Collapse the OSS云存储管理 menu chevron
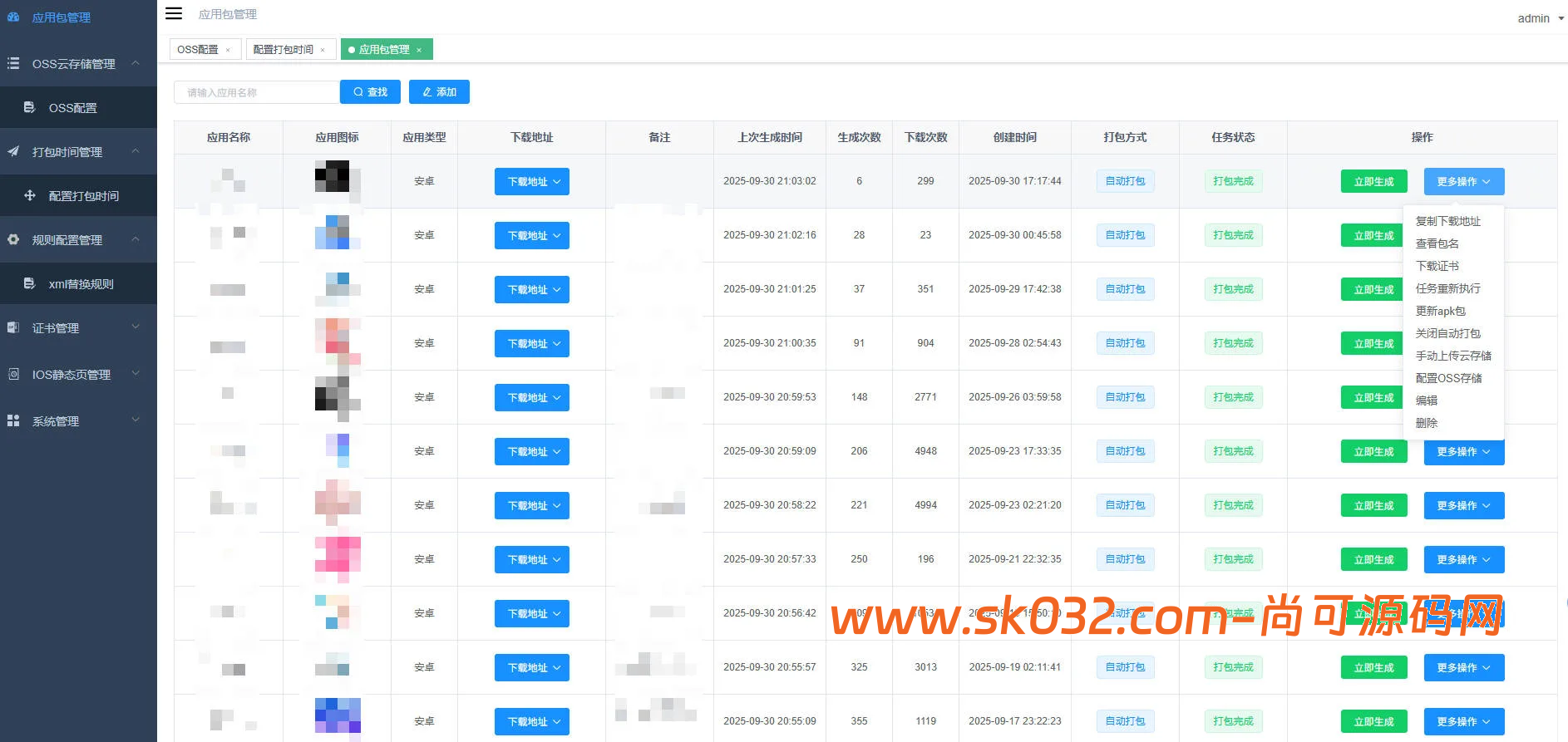Image resolution: width=1568 pixels, height=742 pixels. click(x=136, y=63)
